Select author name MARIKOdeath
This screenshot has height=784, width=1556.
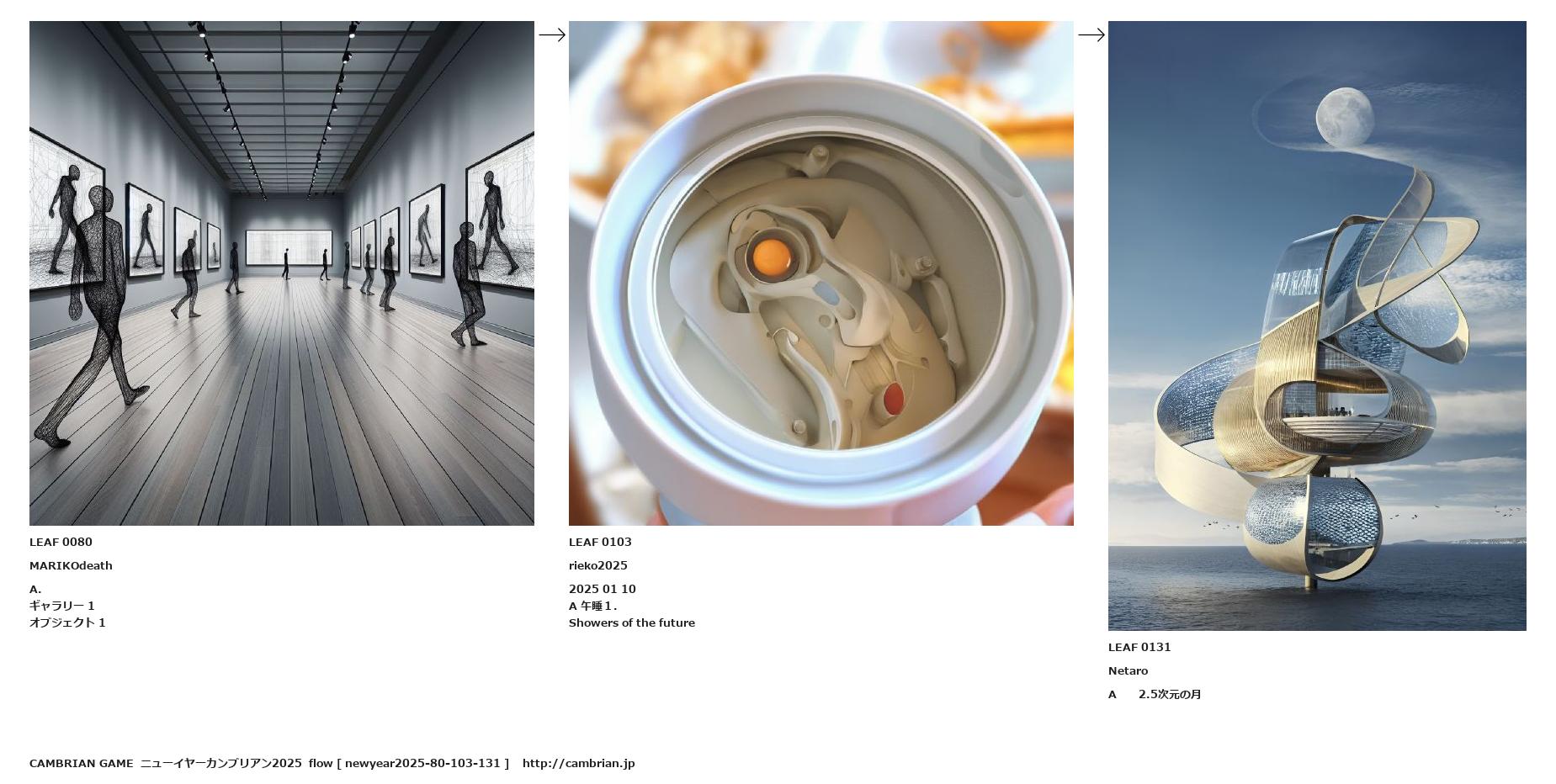click(x=71, y=565)
